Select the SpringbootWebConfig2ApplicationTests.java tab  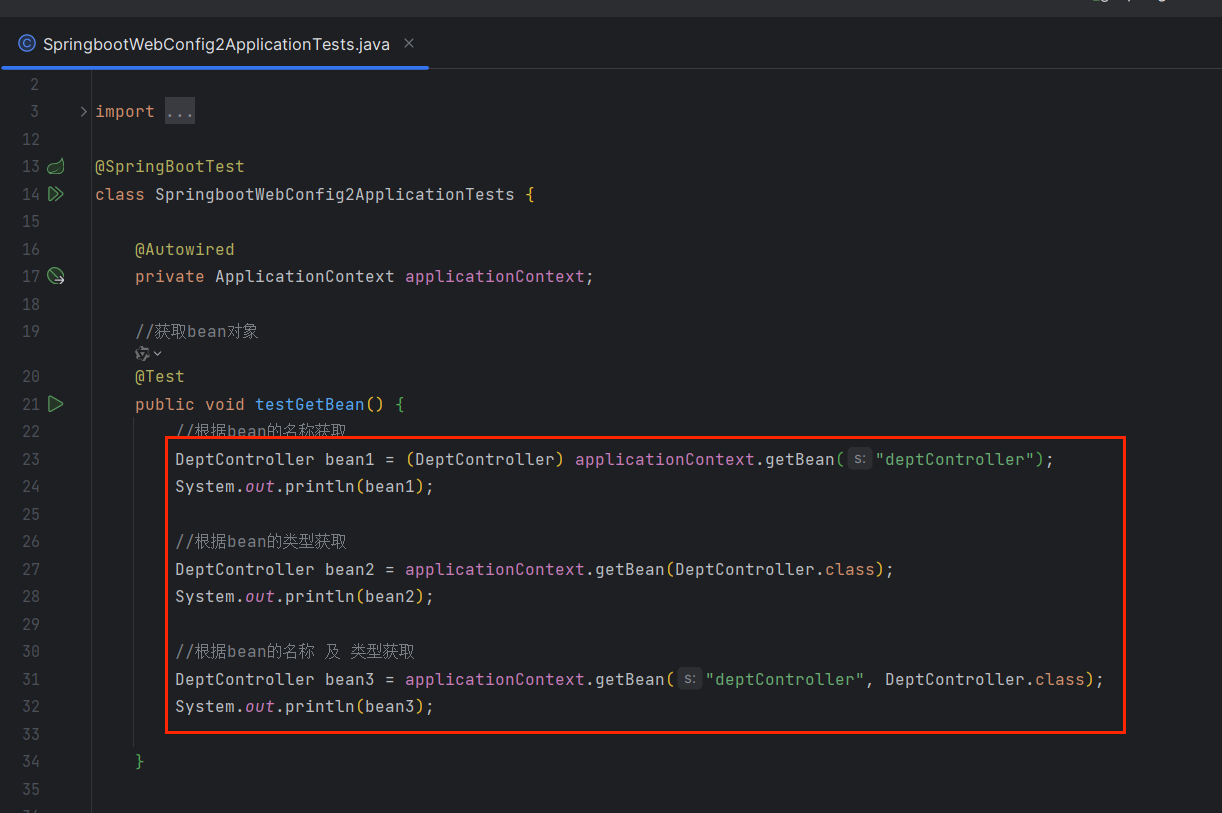tap(216, 45)
